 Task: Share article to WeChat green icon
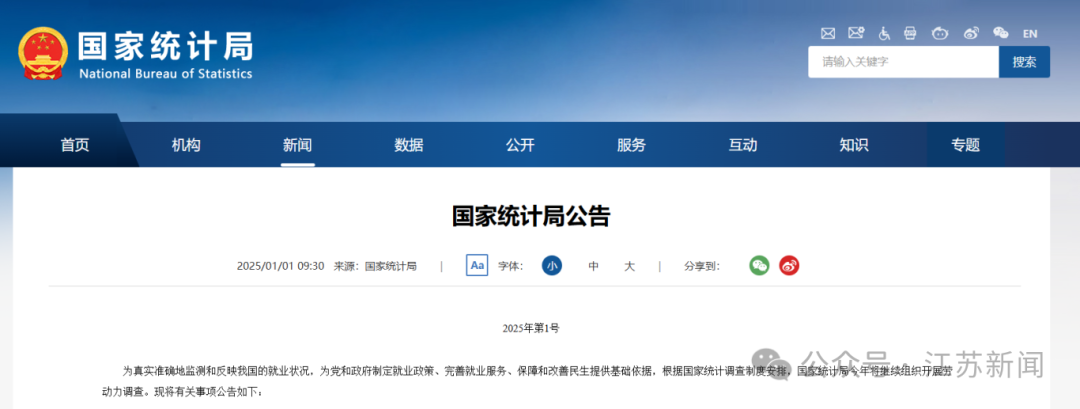tap(760, 266)
